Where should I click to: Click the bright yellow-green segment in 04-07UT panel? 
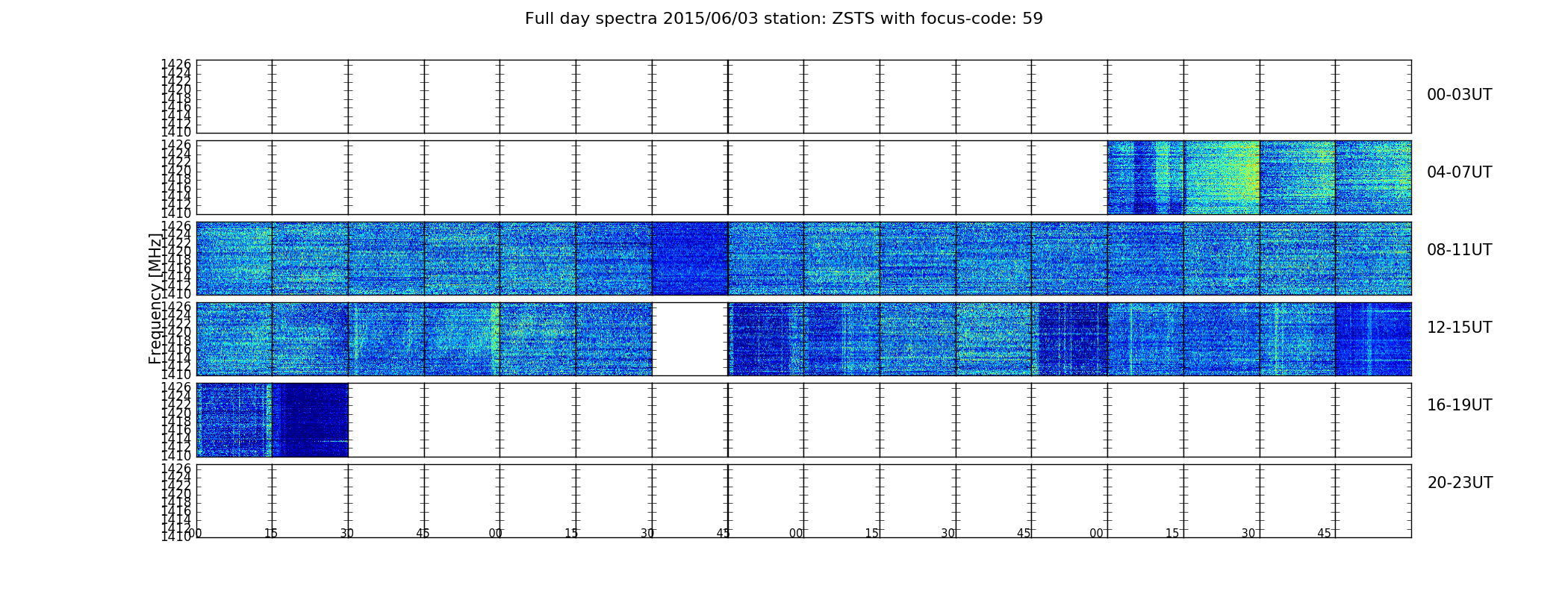(1222, 178)
